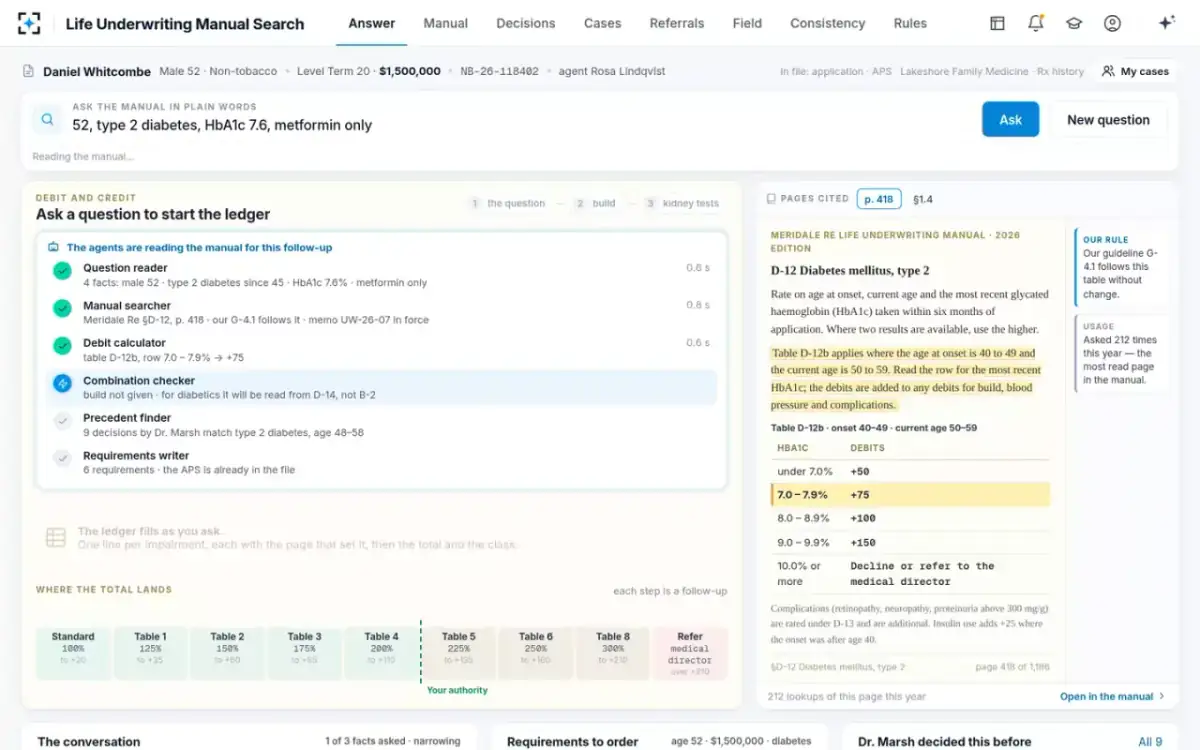Select cited page p. 418 chip
Viewport: 1200px width, 750px height.
tap(879, 199)
